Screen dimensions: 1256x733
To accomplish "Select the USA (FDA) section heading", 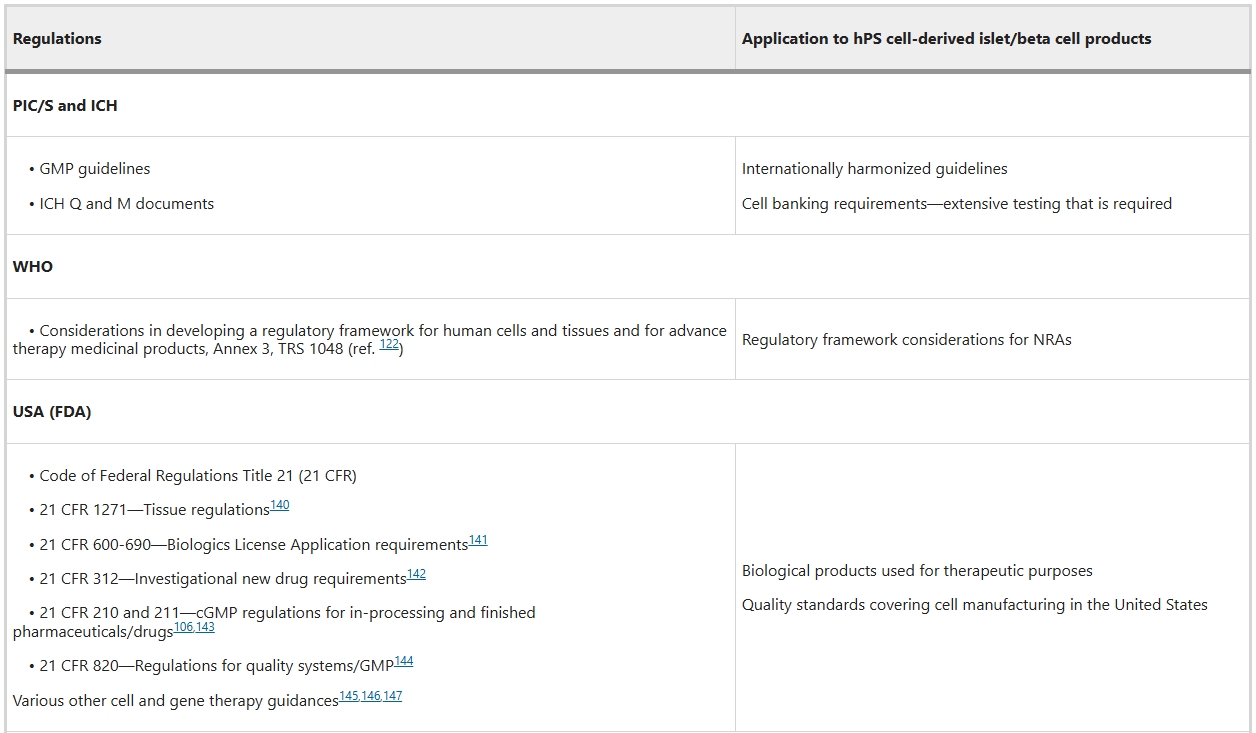I will (52, 412).
